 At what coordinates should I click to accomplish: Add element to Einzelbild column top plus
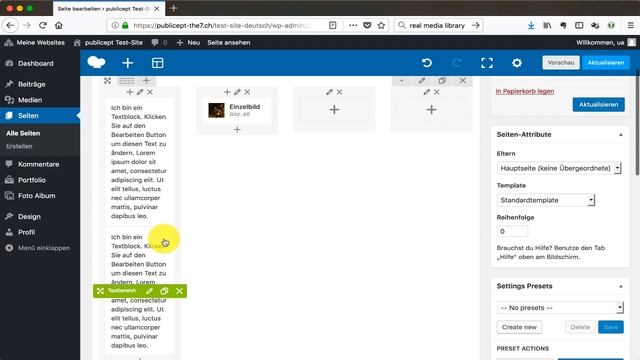(227, 92)
